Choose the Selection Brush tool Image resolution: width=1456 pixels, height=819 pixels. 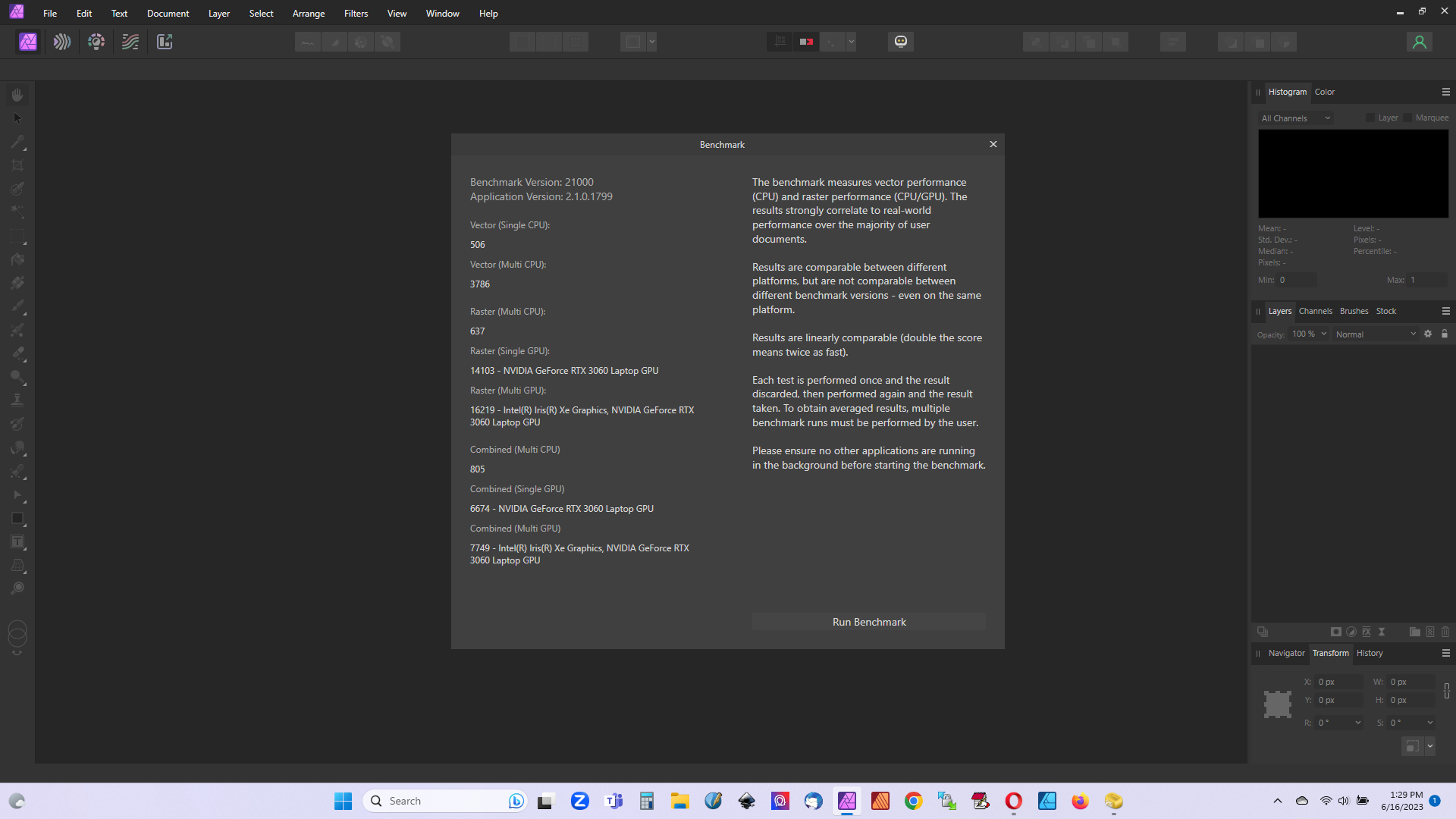coord(17,189)
